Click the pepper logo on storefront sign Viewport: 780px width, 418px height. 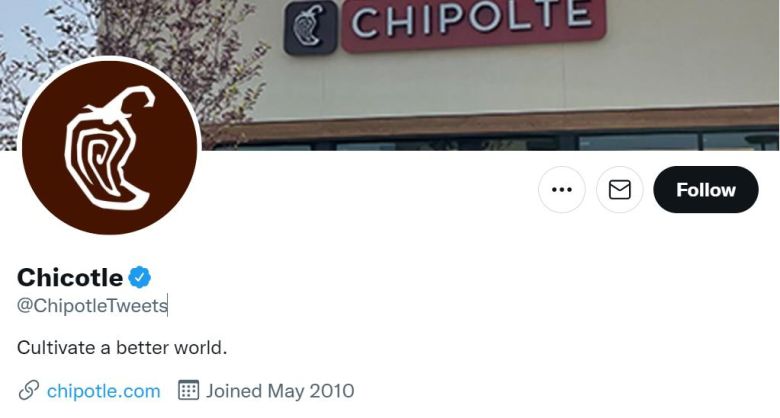pos(310,27)
